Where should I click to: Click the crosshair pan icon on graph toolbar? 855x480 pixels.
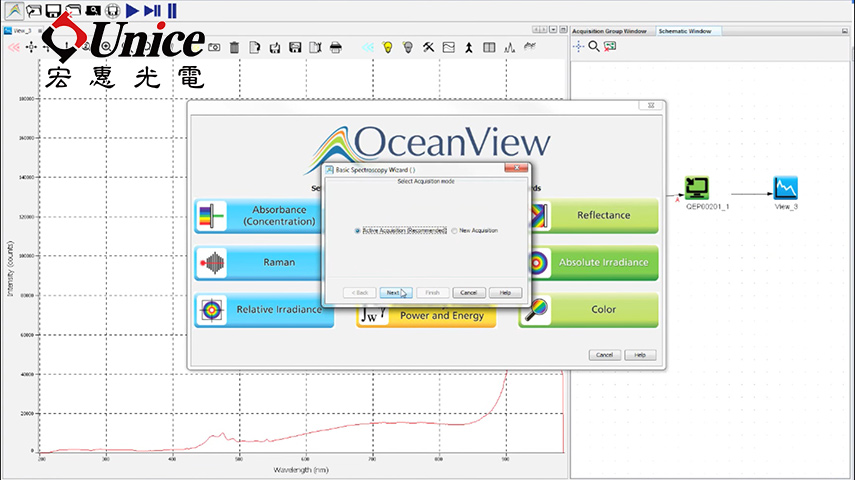click(x=31, y=47)
